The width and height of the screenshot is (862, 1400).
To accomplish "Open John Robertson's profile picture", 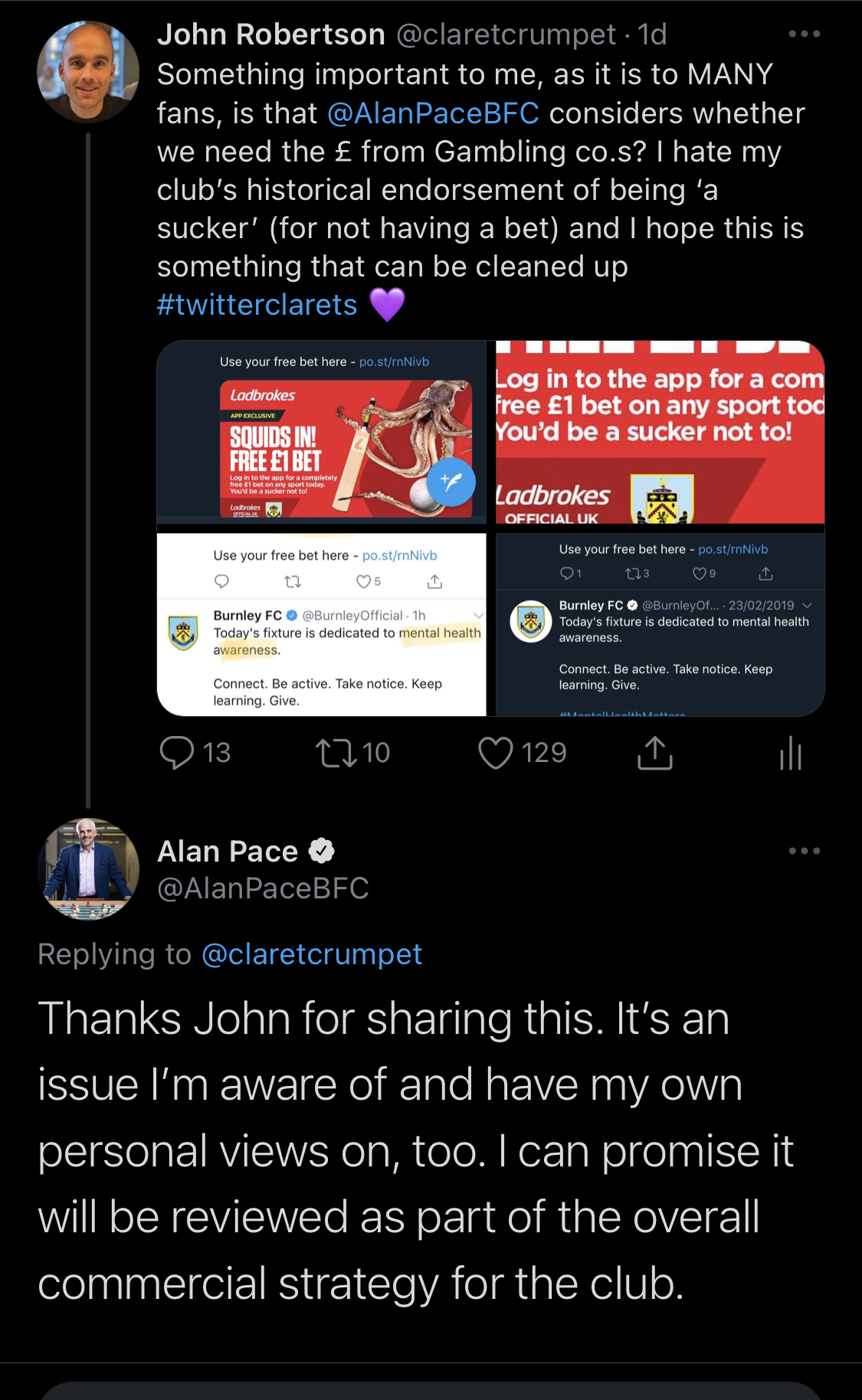I will [88, 72].
